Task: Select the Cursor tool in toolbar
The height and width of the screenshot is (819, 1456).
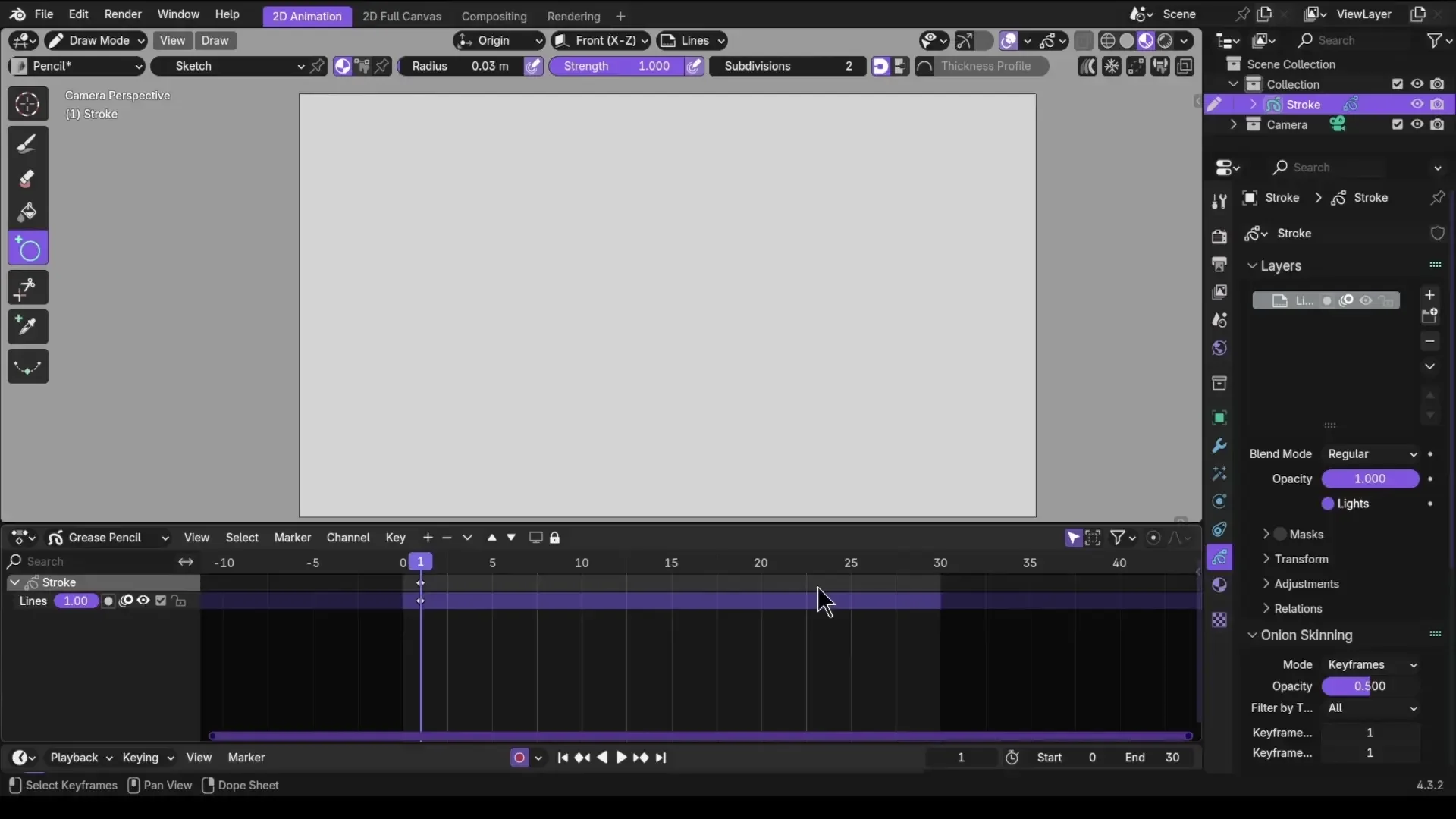Action: click(x=27, y=105)
